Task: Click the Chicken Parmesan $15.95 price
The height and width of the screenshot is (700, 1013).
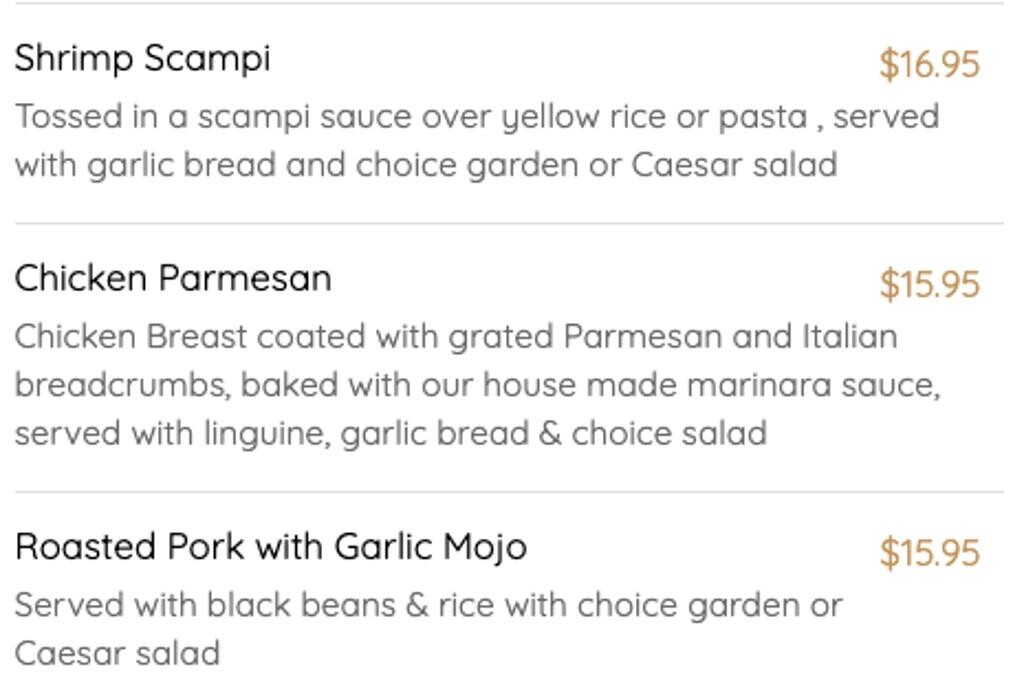Action: [x=929, y=285]
